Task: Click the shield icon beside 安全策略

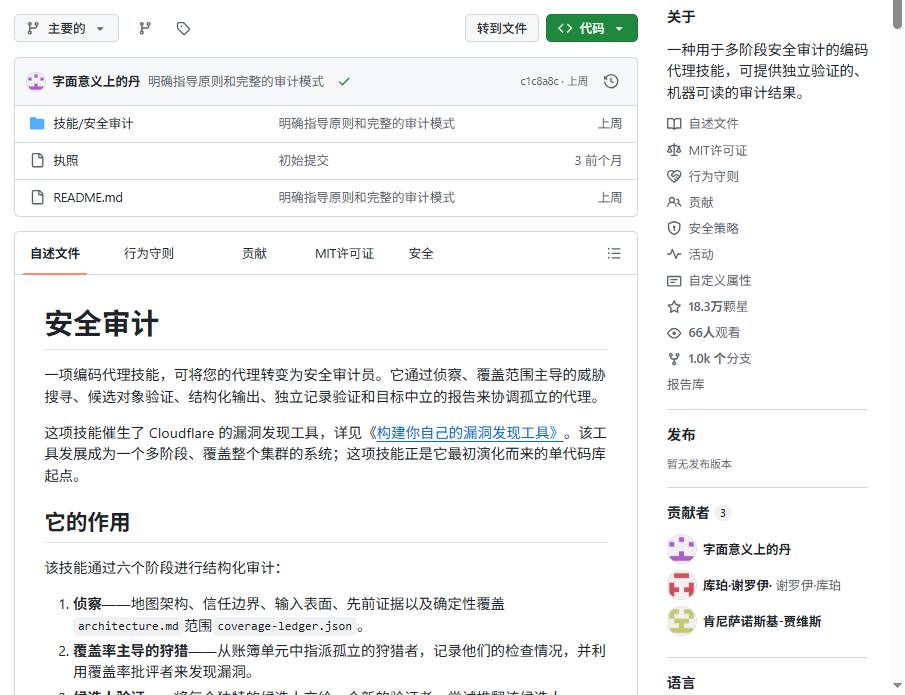Action: coord(674,228)
